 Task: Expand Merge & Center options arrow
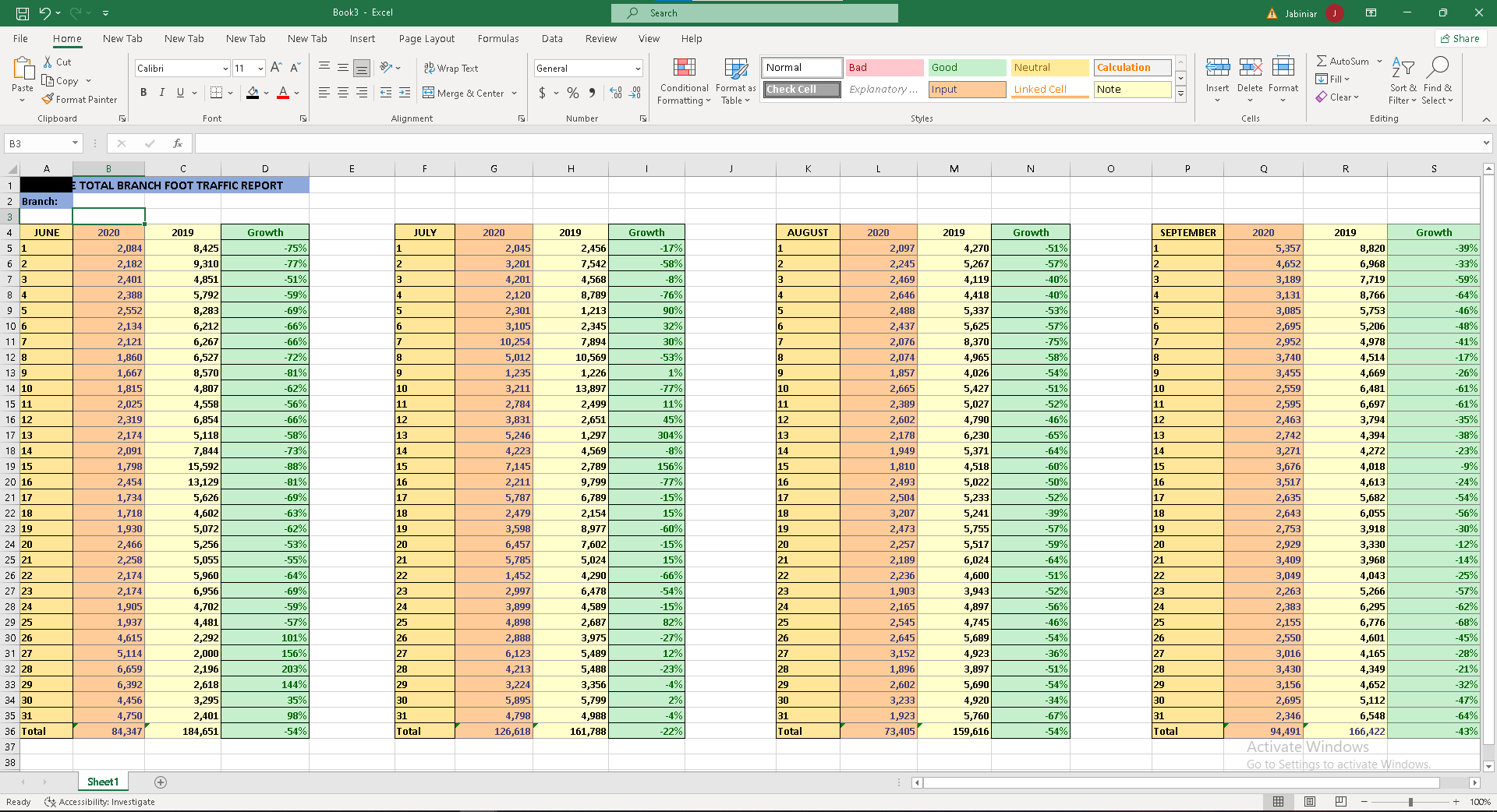(515, 94)
